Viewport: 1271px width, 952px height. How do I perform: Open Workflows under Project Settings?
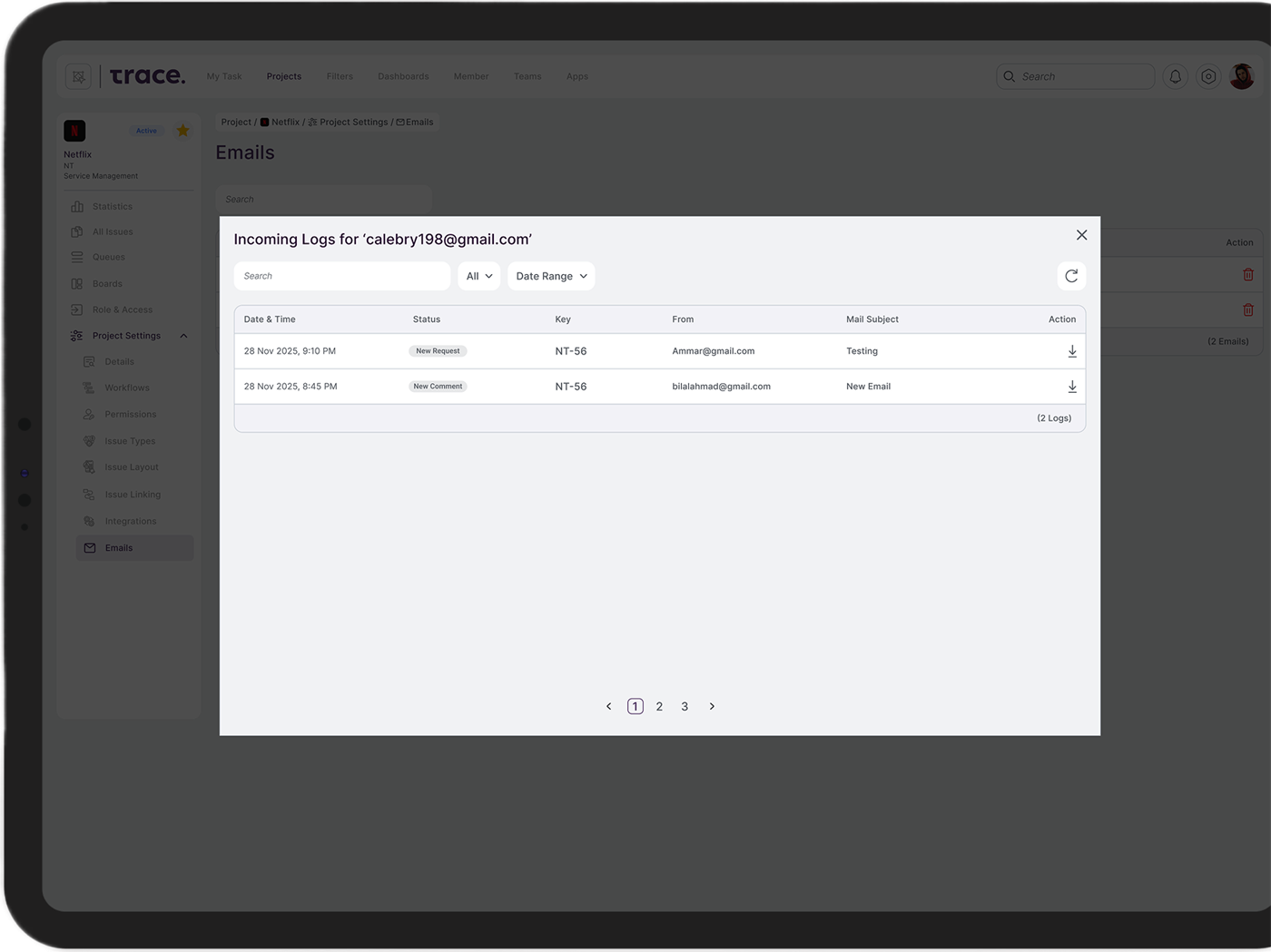(x=117, y=388)
